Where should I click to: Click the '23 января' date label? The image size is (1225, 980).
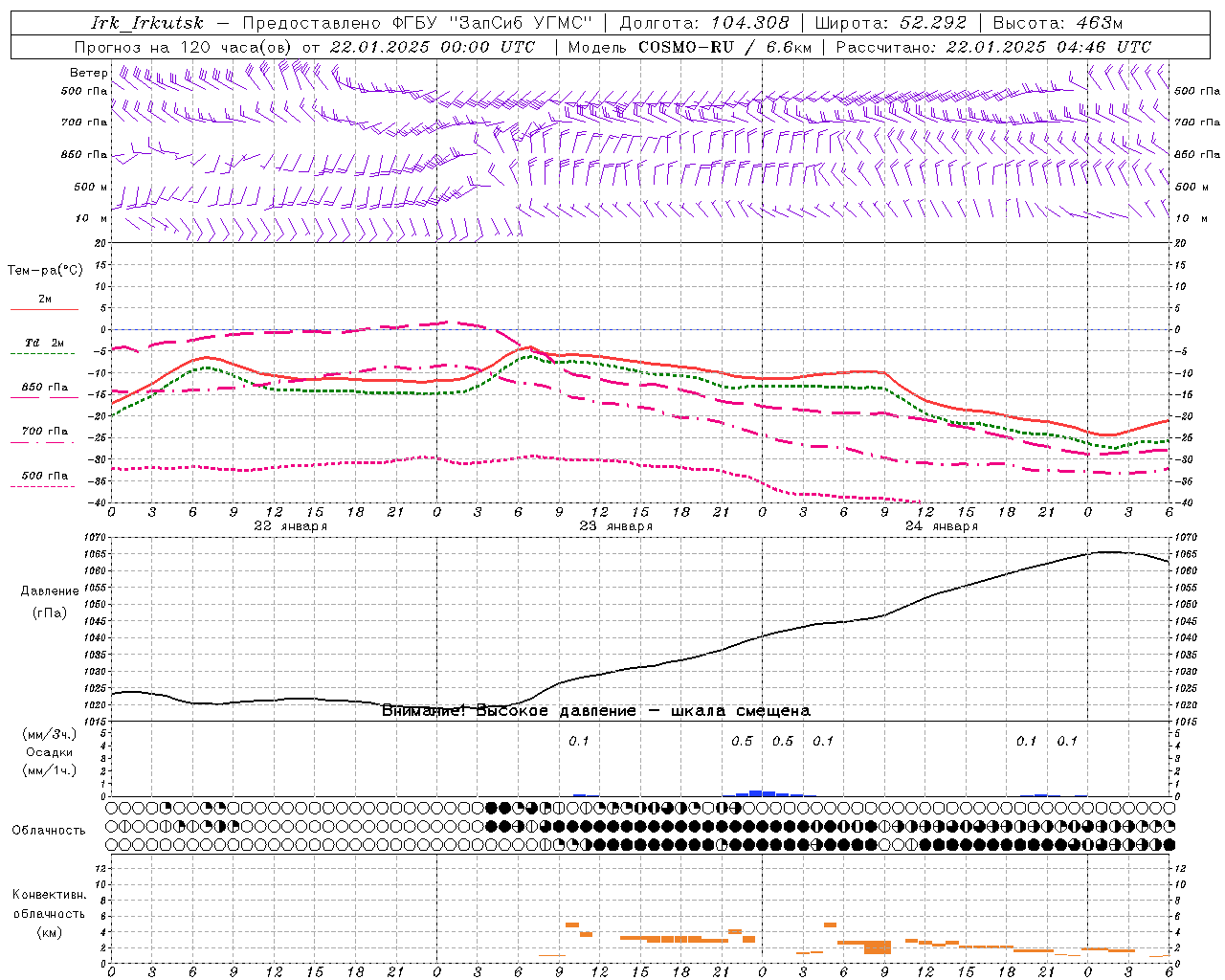pos(616,526)
